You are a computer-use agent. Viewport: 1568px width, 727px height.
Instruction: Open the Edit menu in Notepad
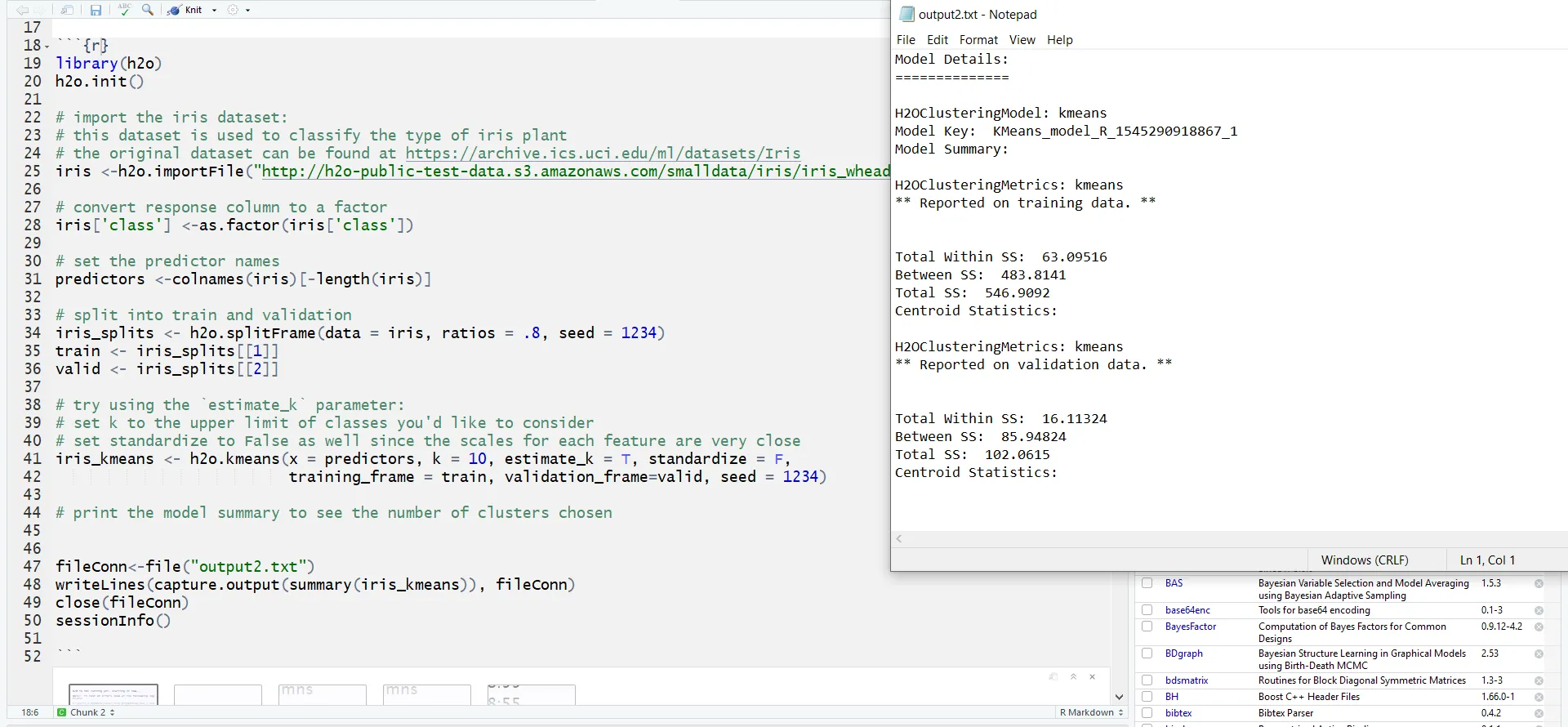click(x=938, y=40)
